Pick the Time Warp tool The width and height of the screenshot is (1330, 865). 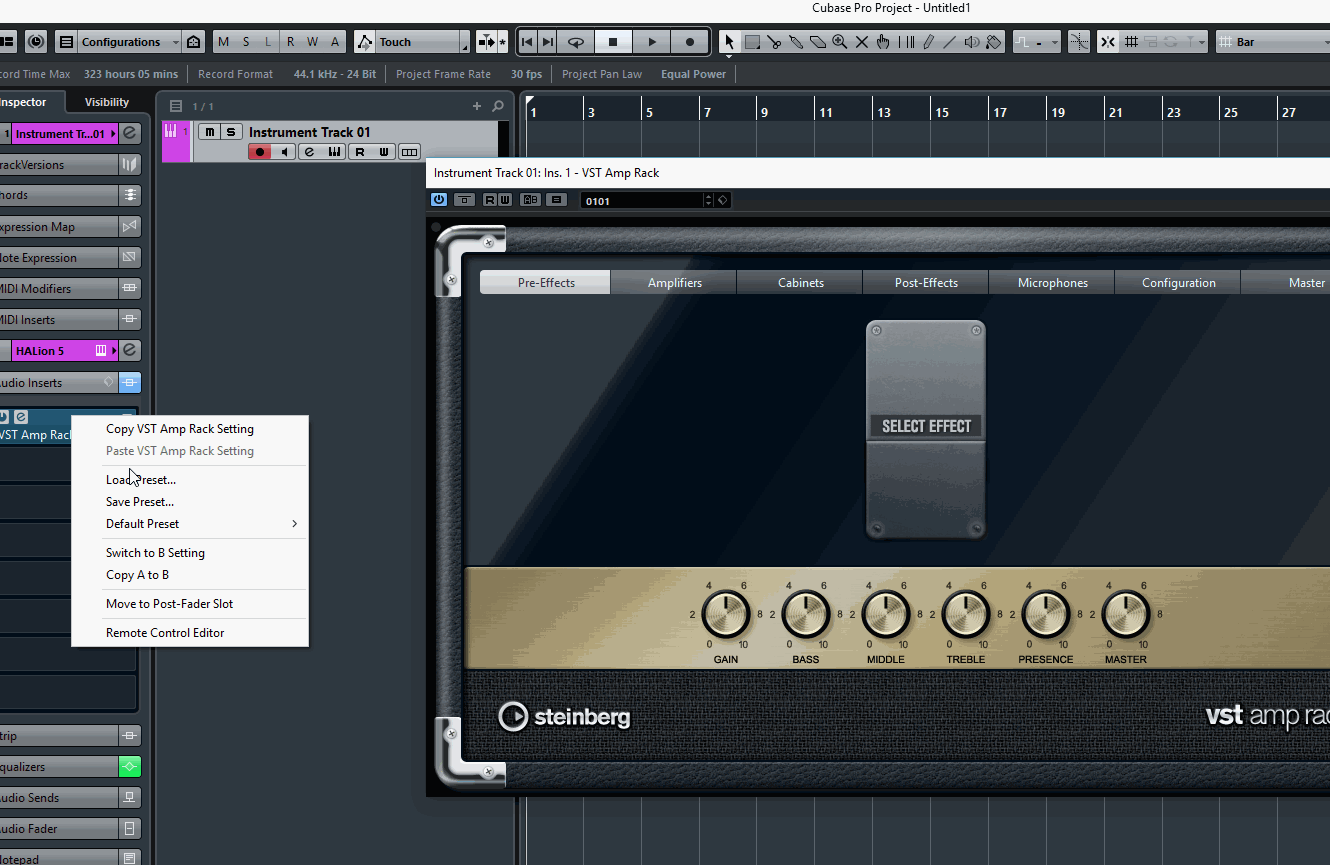(x=907, y=42)
